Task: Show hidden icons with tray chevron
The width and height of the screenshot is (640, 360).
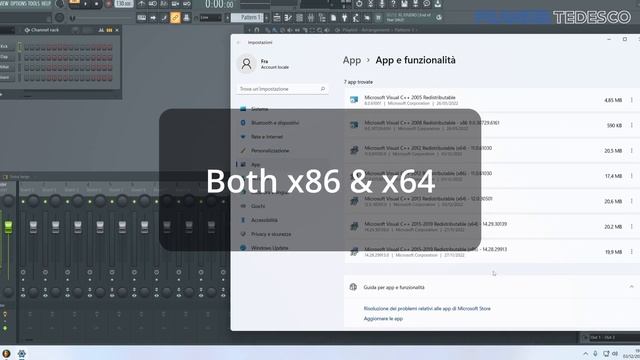Action: [585, 354]
